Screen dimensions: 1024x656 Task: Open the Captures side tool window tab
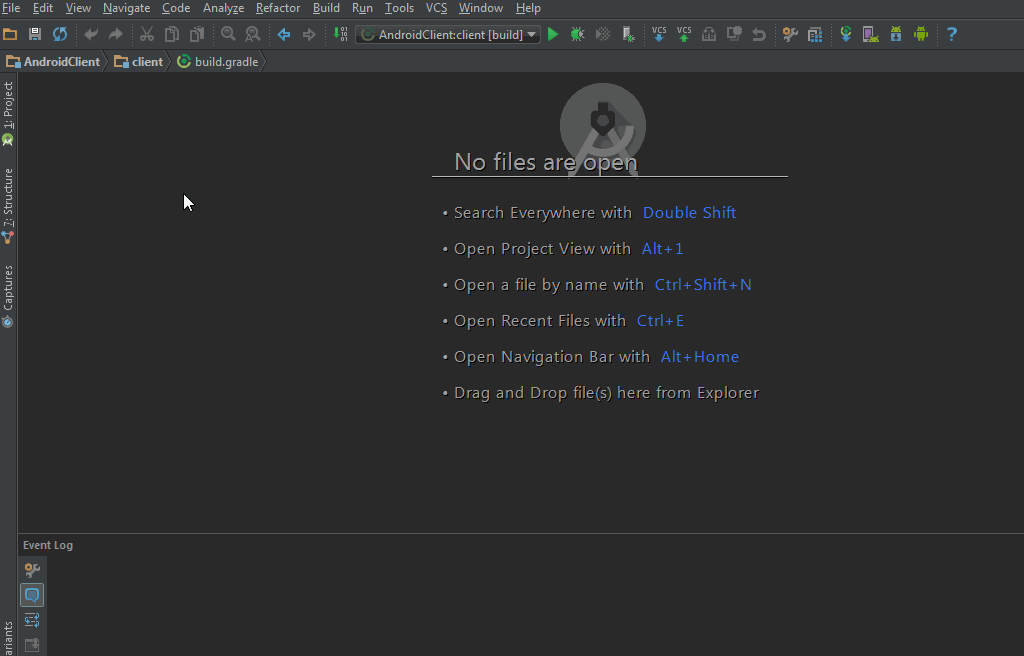(8, 296)
